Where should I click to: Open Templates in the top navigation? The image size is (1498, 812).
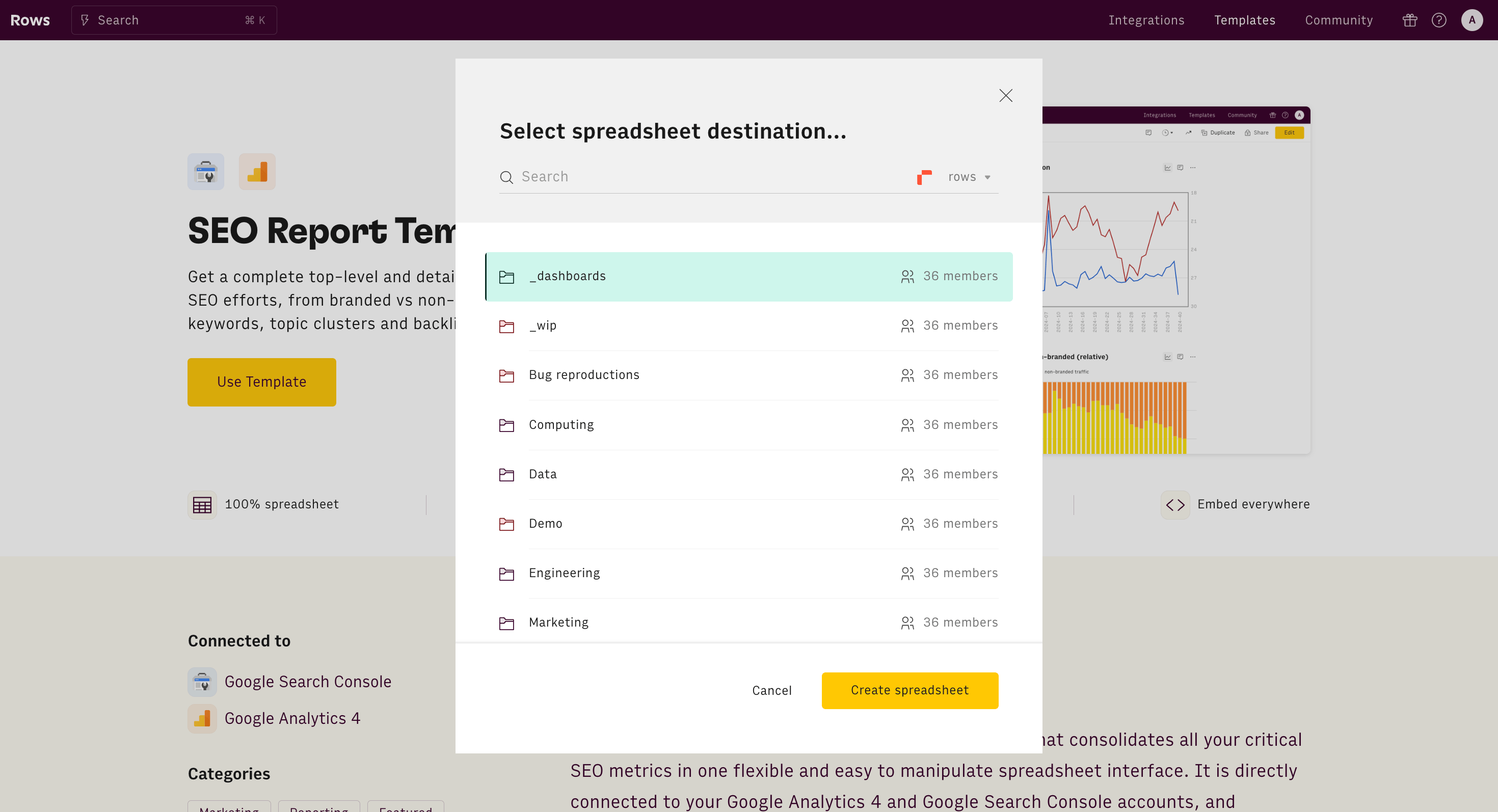pyautogui.click(x=1244, y=20)
